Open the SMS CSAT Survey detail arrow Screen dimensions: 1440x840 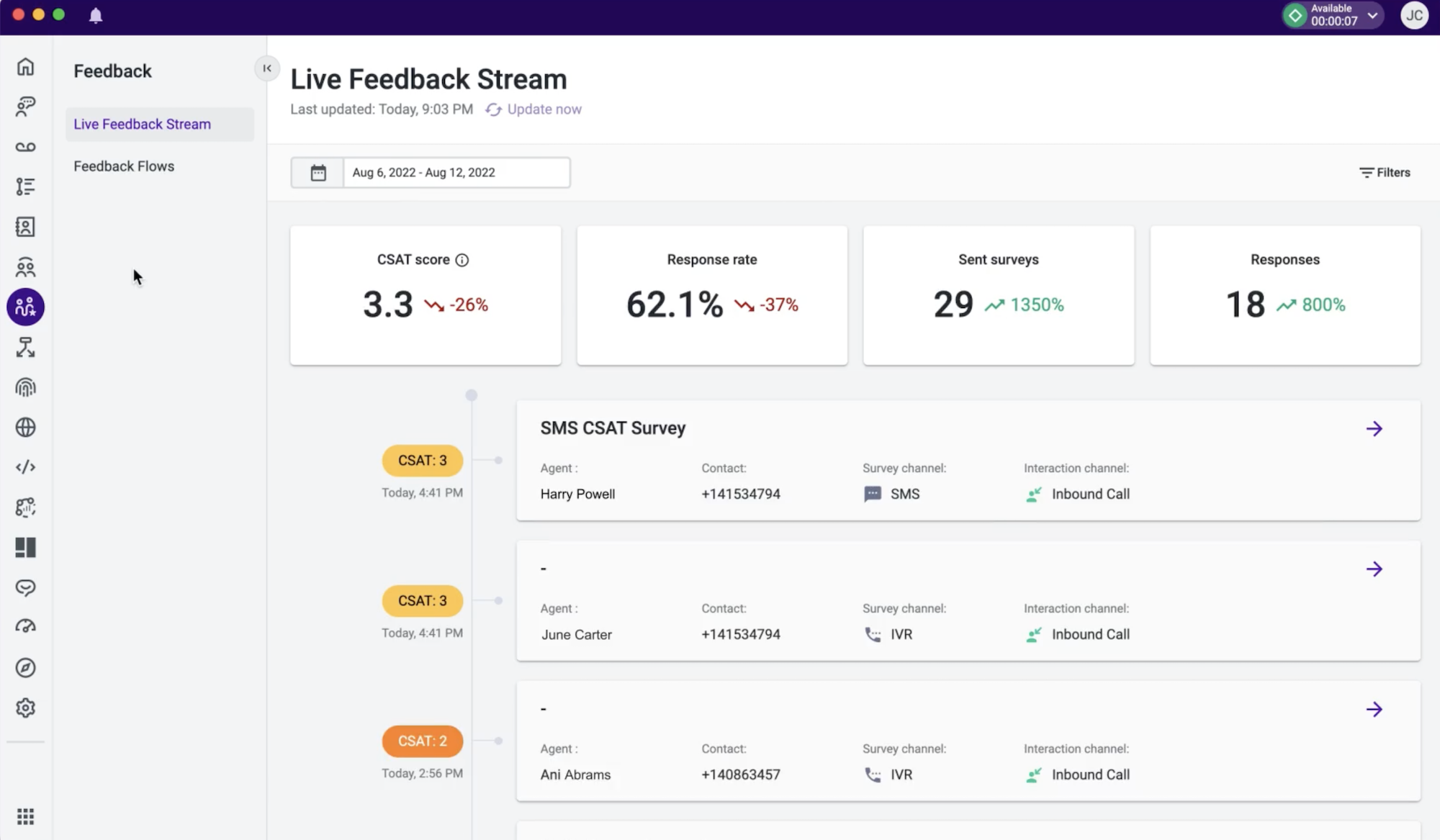click(1374, 428)
